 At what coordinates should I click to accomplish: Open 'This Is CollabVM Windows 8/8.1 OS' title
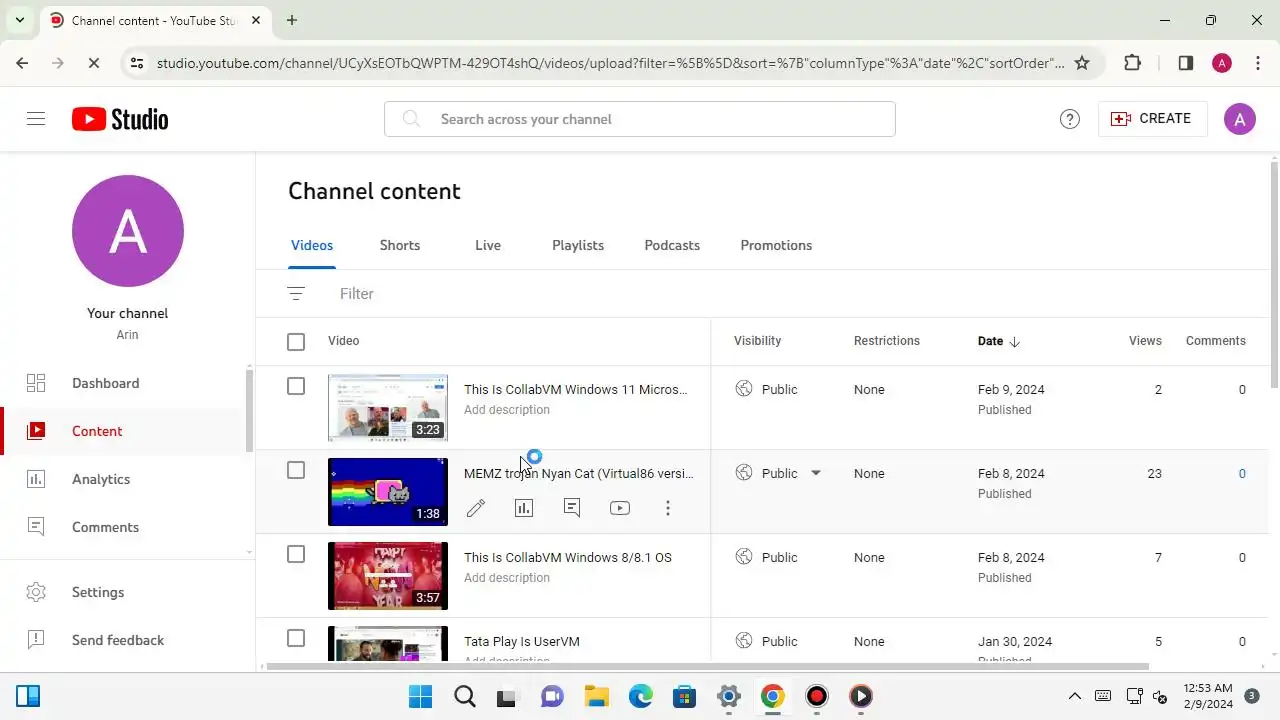click(568, 557)
